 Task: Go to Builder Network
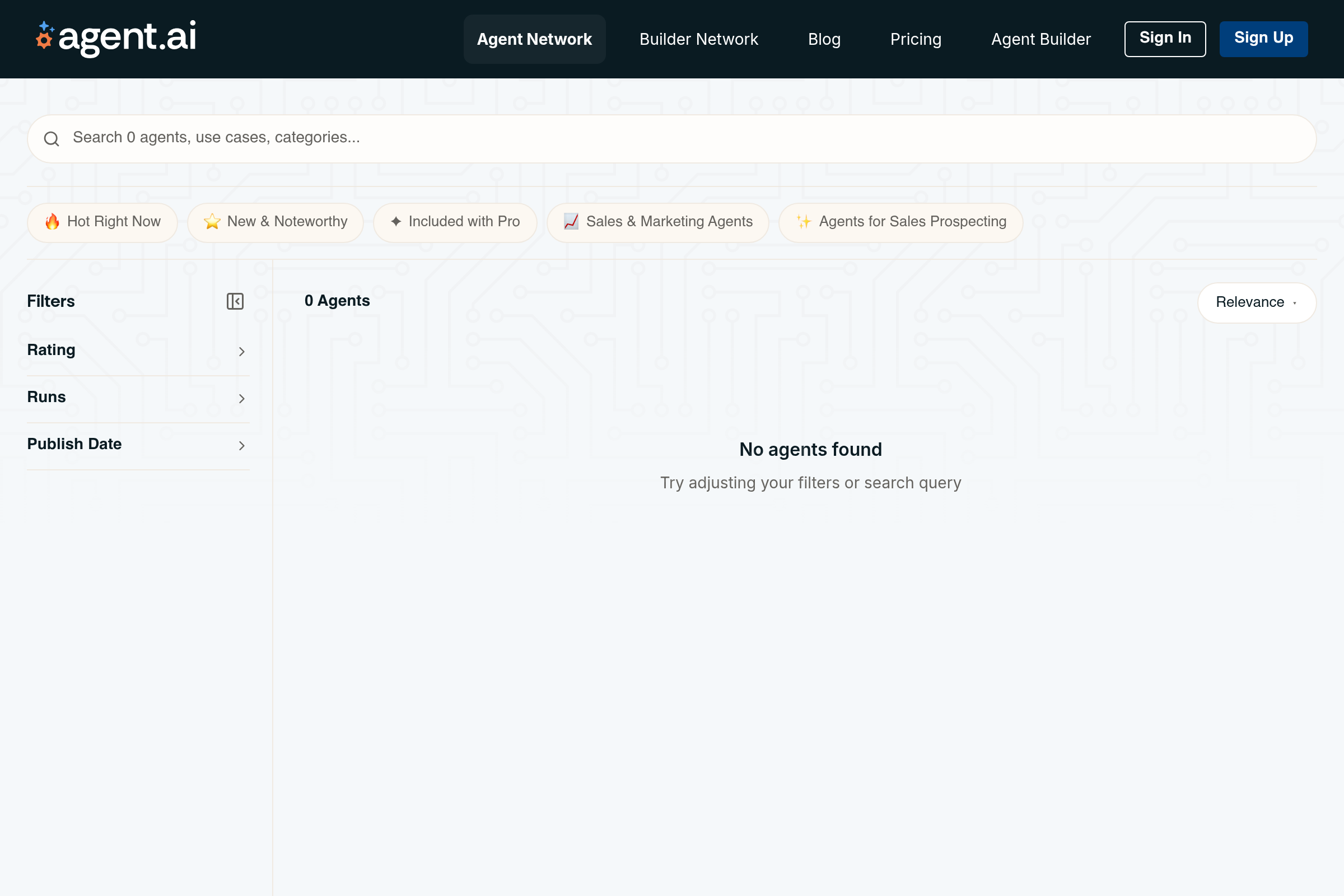(698, 39)
